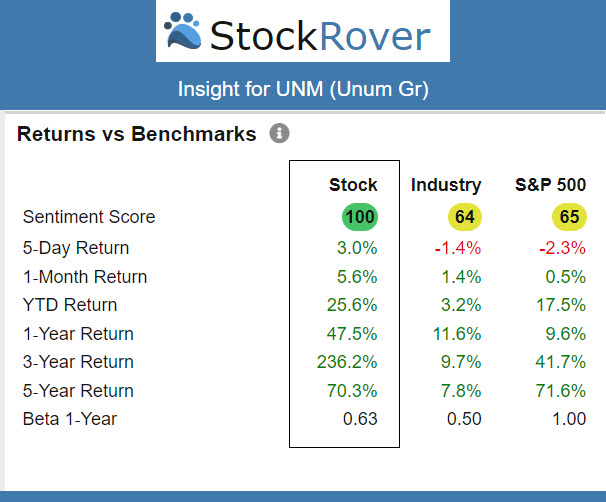Click the info icon beside Returns vs Benchmarks
The image size is (606, 502).
pyautogui.click(x=280, y=133)
